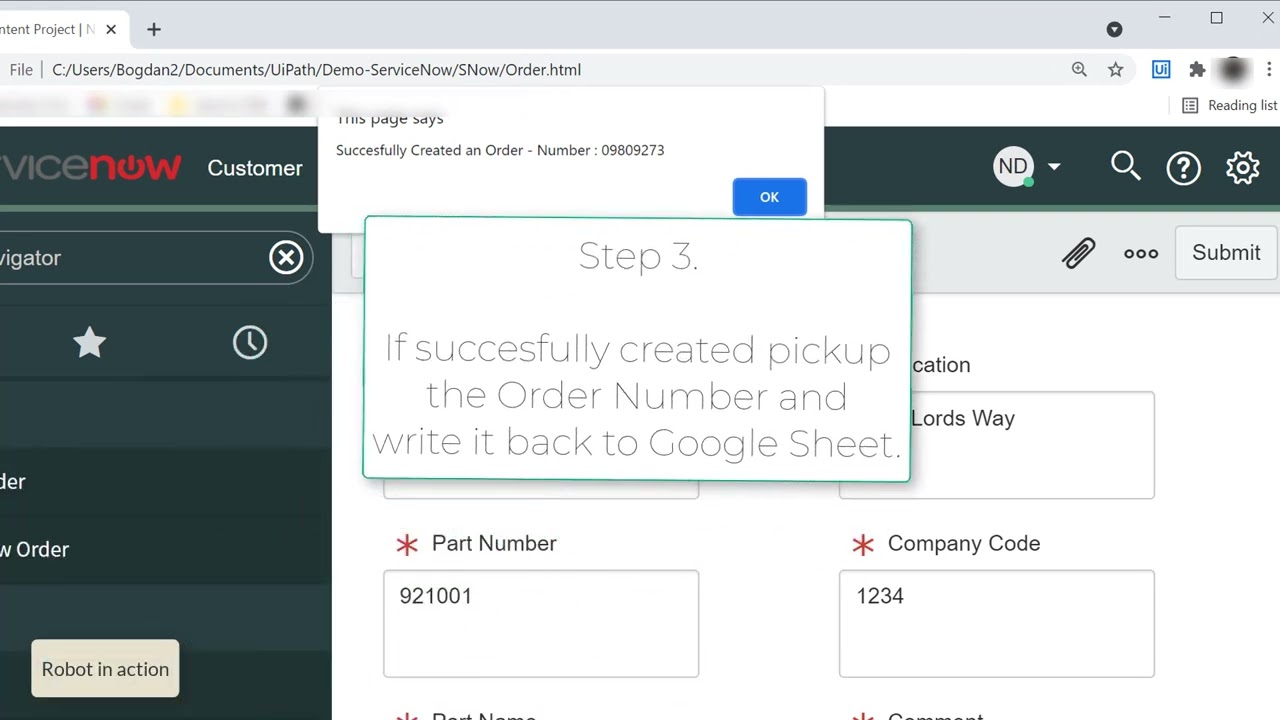Click the Part Number field label
Viewport: 1280px width, 720px height.
[494, 543]
